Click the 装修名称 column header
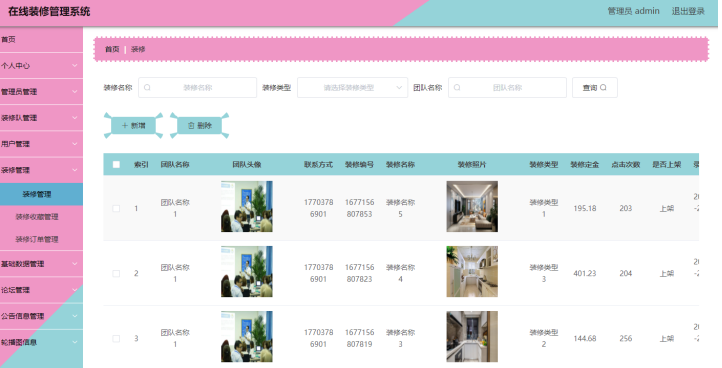This screenshot has height=368, width=722. coord(400,164)
